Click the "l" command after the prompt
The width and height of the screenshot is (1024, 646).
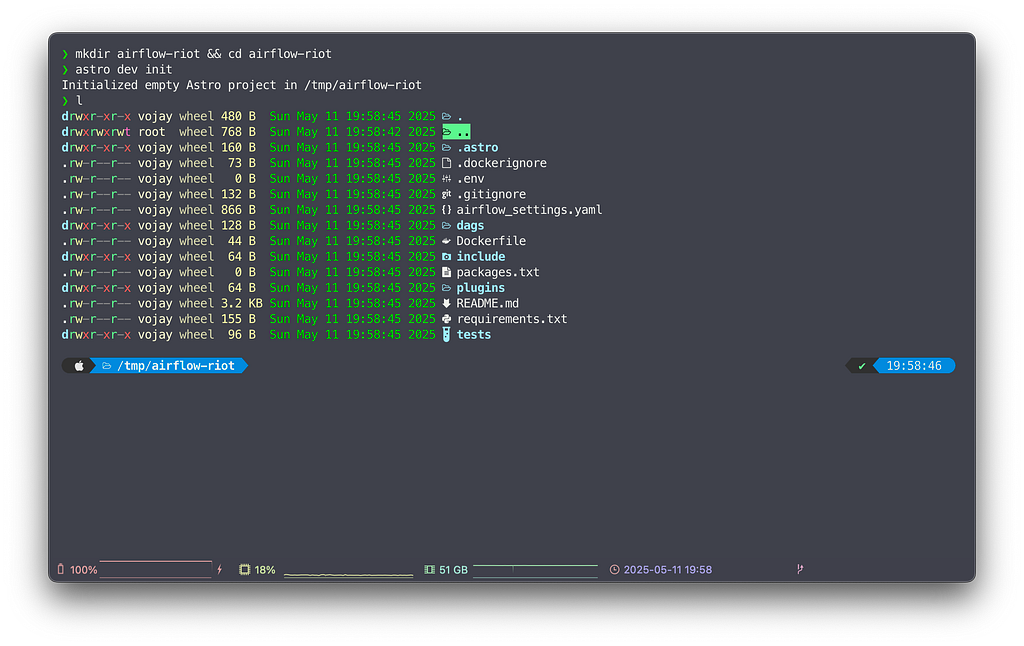pyautogui.click(x=79, y=101)
